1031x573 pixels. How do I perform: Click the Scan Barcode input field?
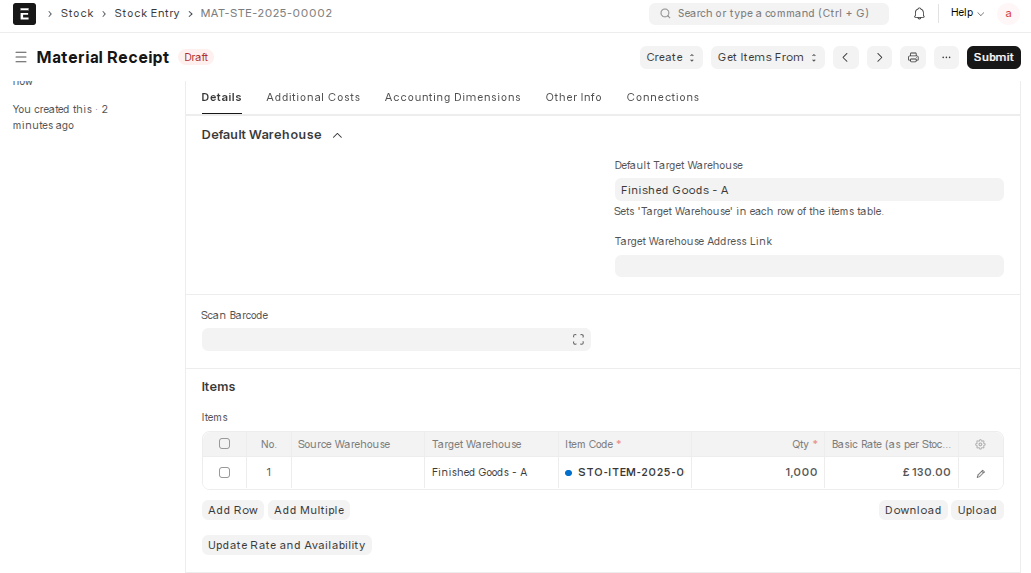pos(396,339)
